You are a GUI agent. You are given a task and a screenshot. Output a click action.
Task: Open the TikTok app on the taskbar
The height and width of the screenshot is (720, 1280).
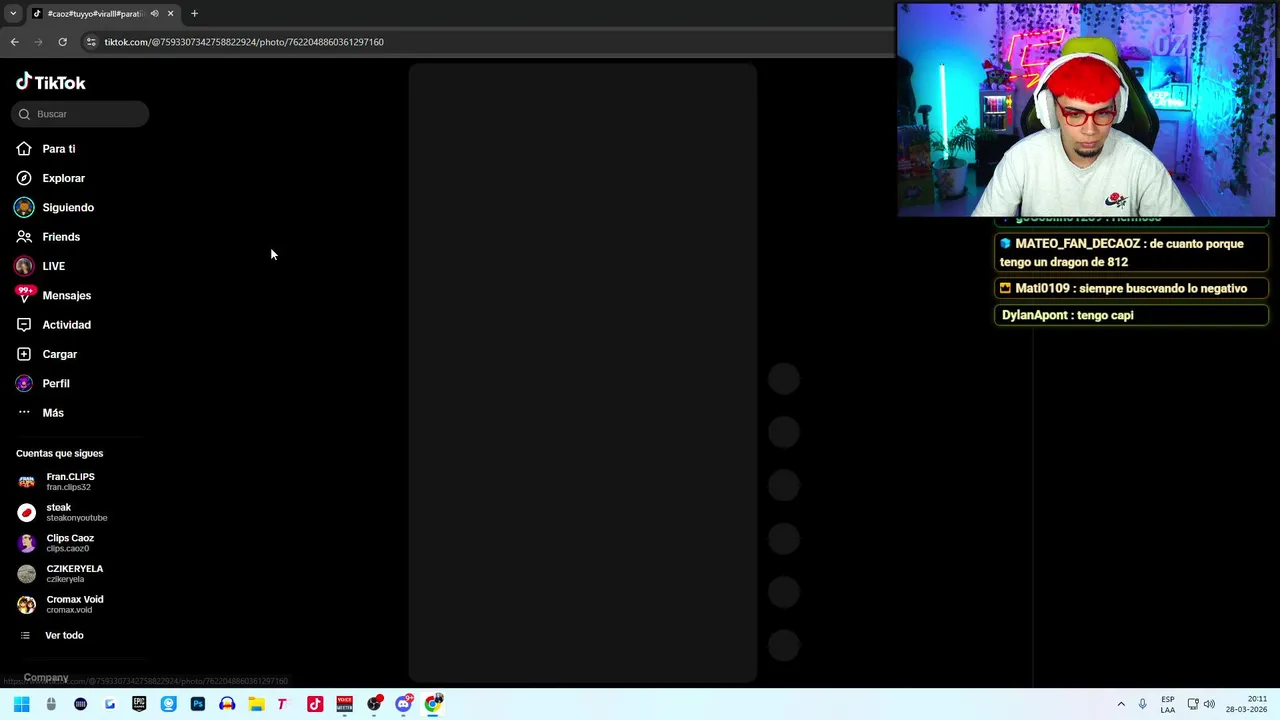[315, 704]
